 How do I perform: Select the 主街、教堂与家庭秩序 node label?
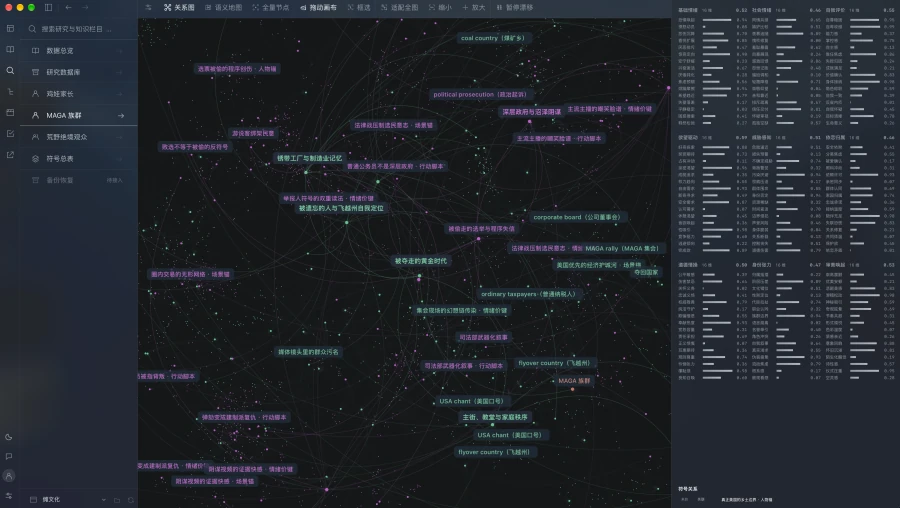495,417
